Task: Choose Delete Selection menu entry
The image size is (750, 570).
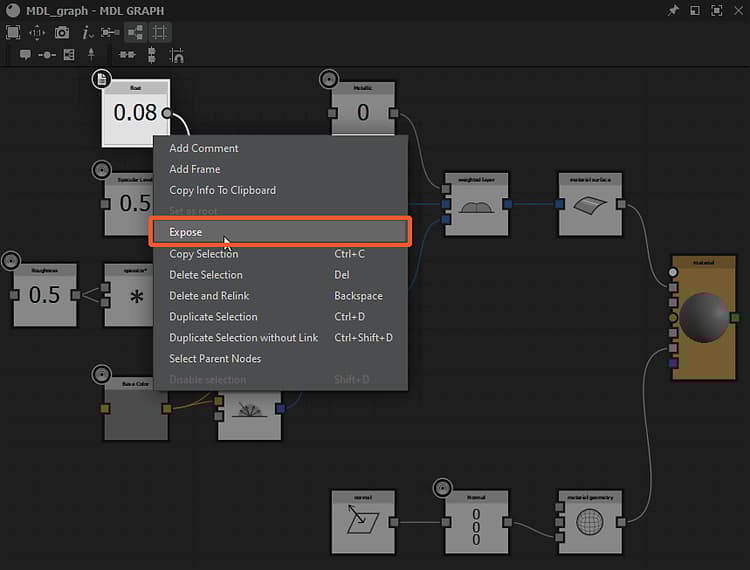Action: click(x=280, y=275)
